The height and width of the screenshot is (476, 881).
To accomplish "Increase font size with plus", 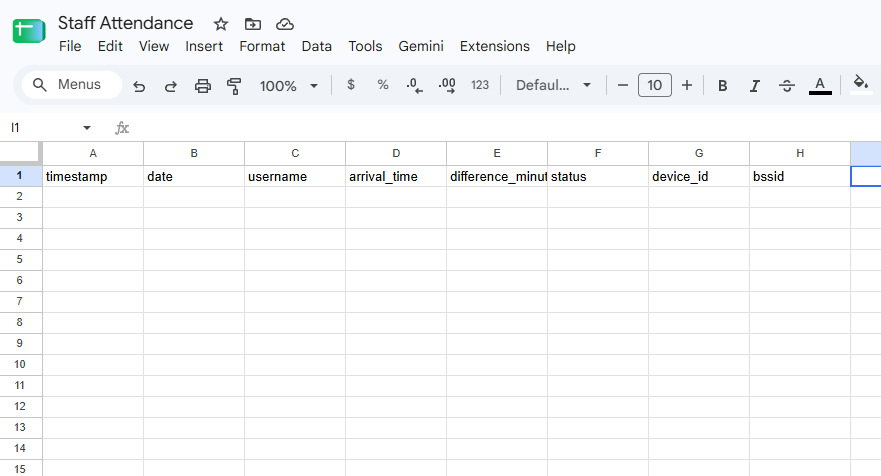I will 687,85.
